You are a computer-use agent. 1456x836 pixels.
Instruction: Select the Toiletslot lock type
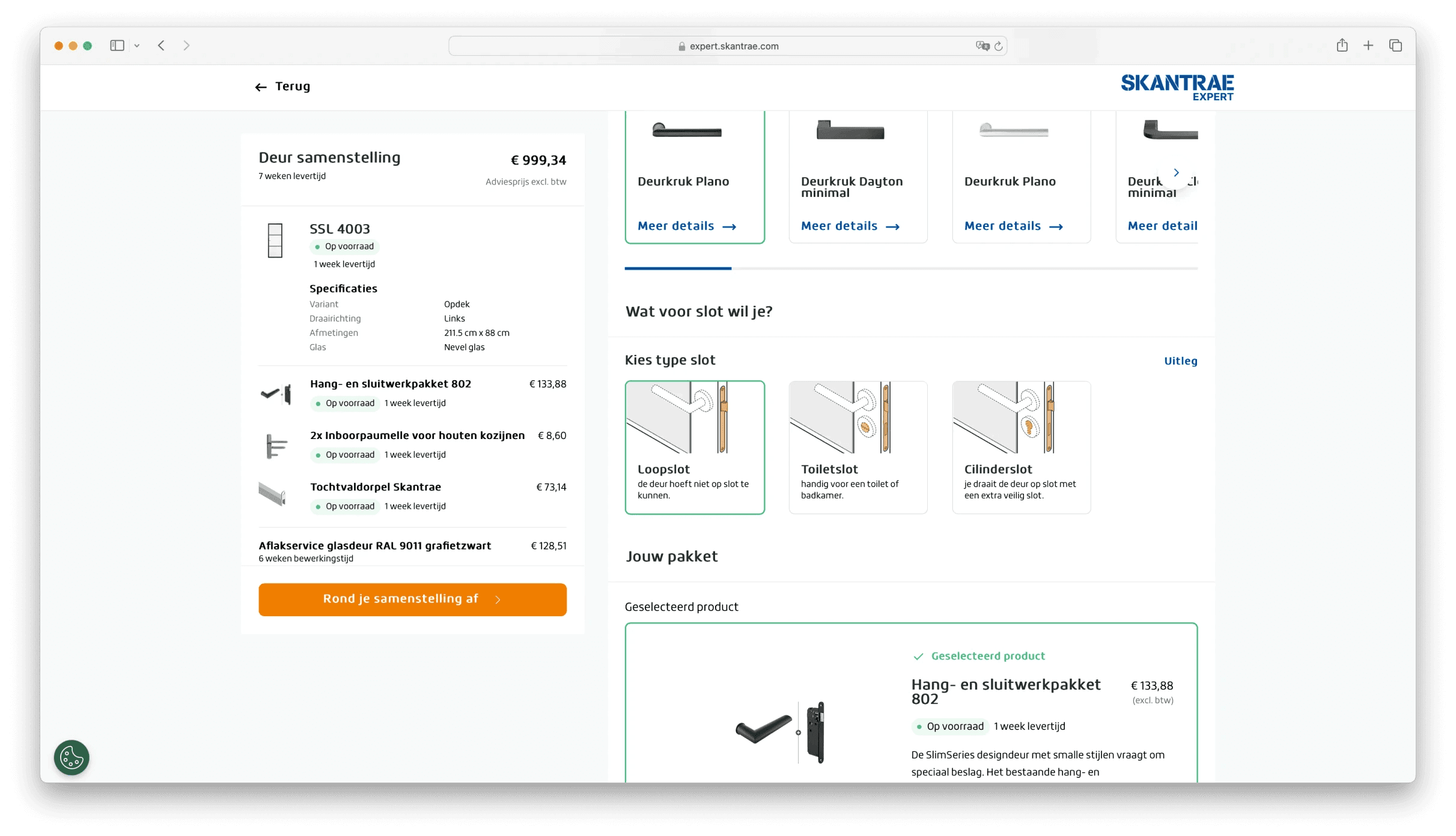coord(857,447)
